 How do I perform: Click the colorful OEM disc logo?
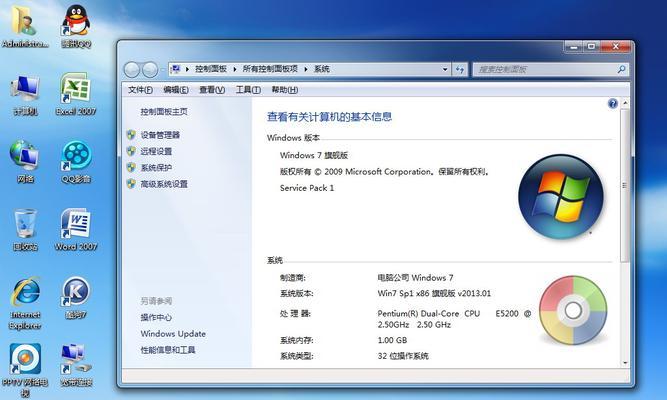point(573,310)
